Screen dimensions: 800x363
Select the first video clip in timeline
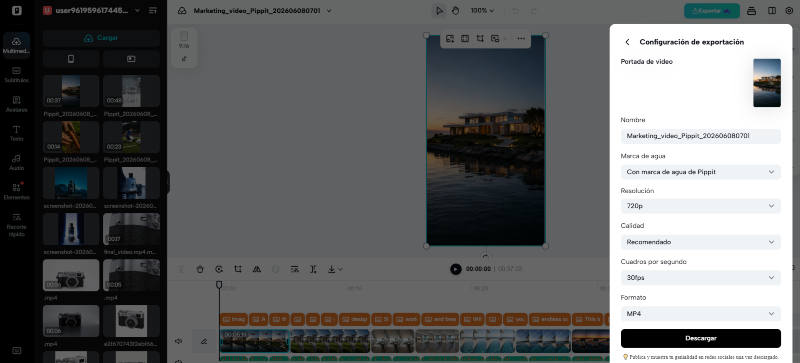pos(255,341)
